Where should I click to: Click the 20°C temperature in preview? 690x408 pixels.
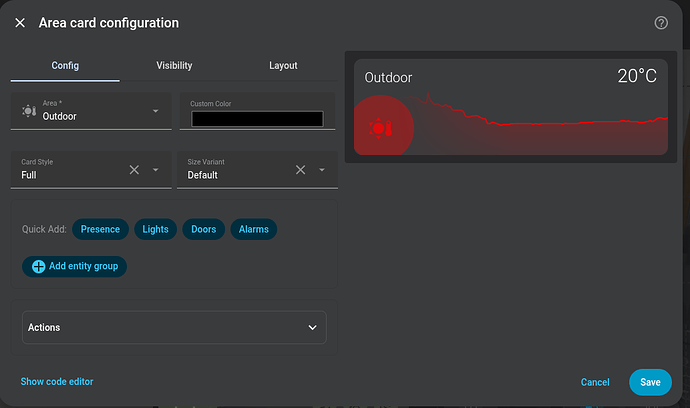pos(637,76)
